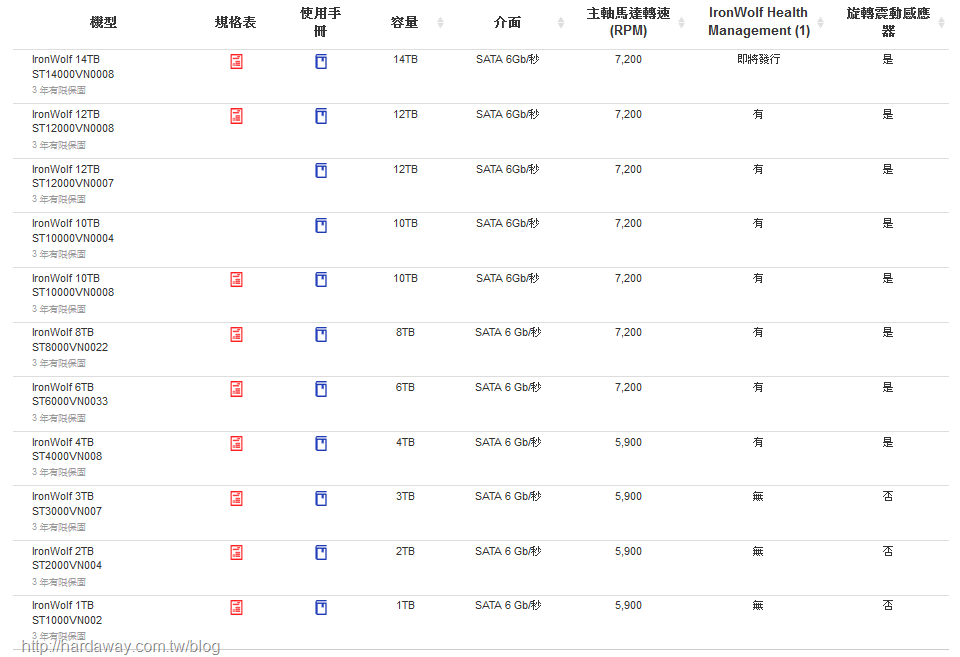
Task: Click 5,900 RPM value in 4TB row
Action: [628, 442]
